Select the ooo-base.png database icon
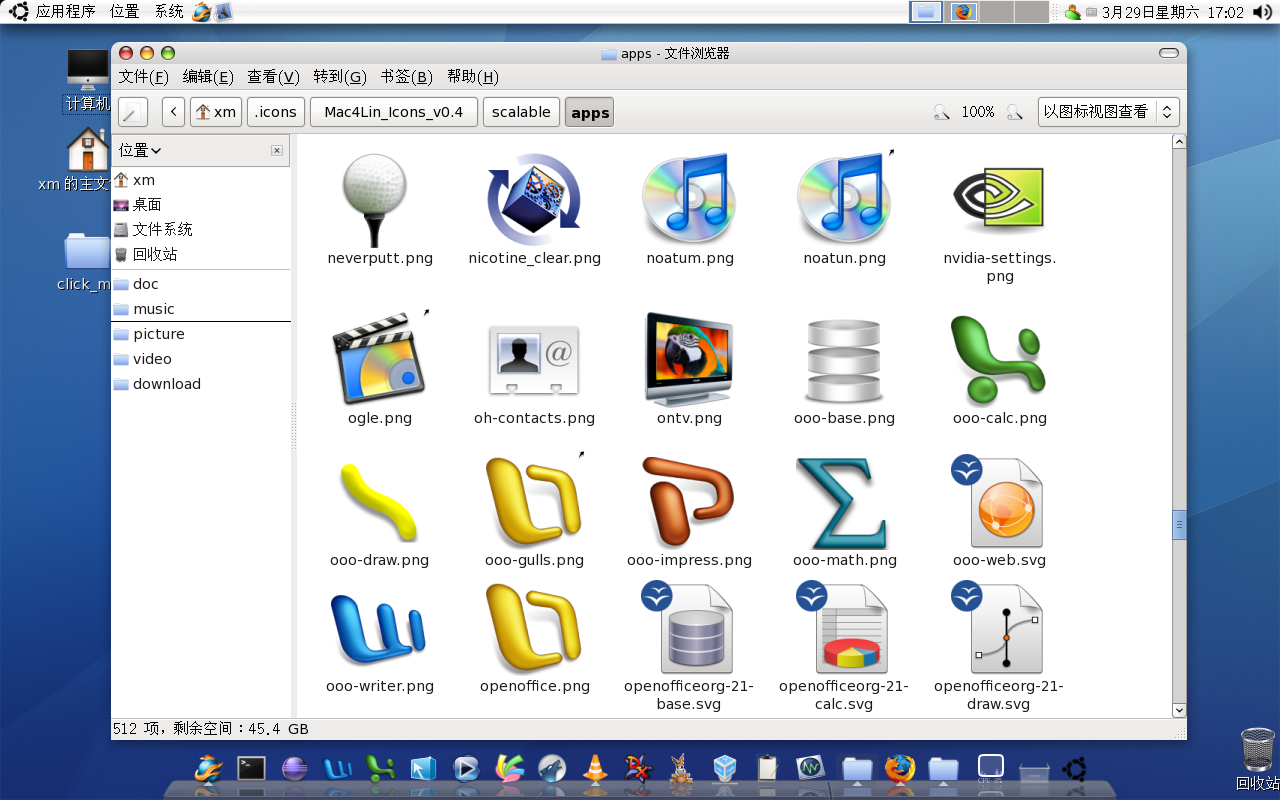The width and height of the screenshot is (1280, 800). pos(844,360)
